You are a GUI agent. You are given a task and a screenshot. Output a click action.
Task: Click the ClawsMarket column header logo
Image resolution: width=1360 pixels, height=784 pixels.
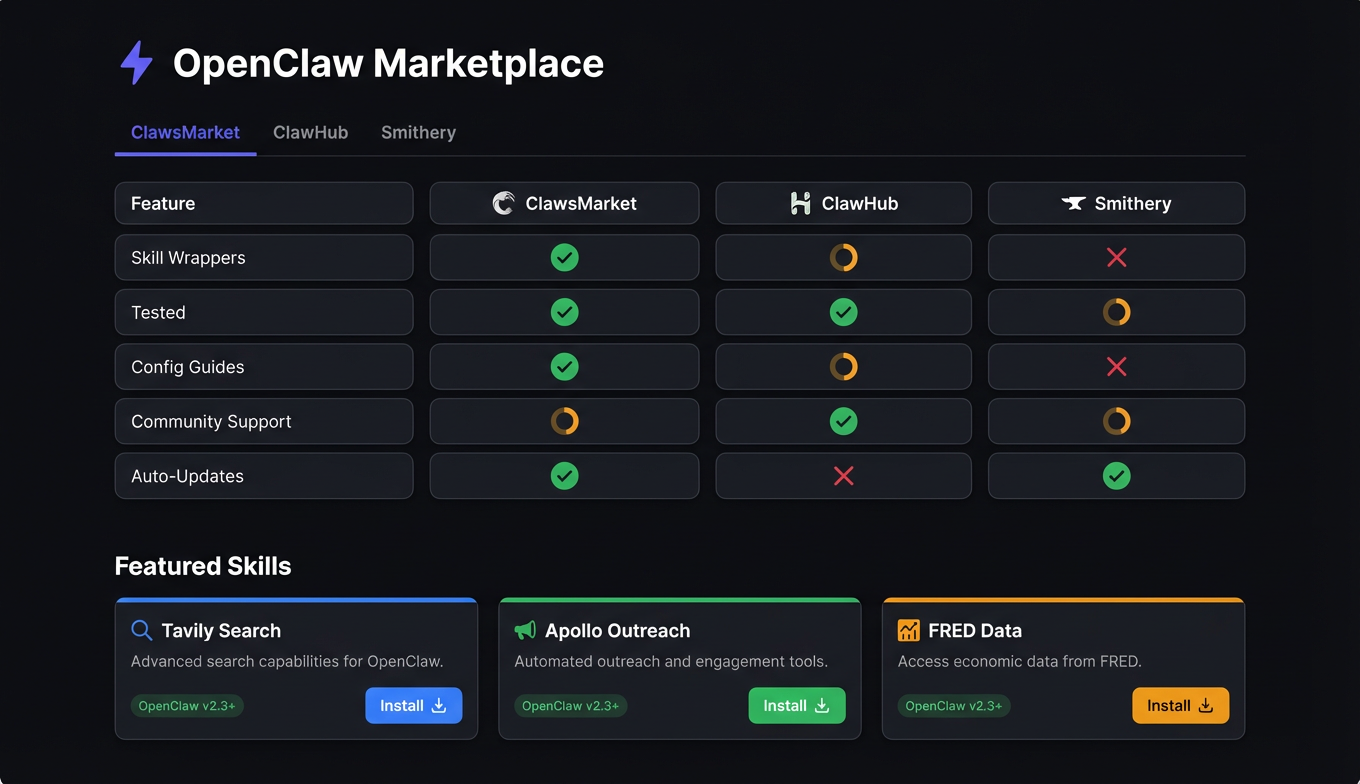(504, 204)
